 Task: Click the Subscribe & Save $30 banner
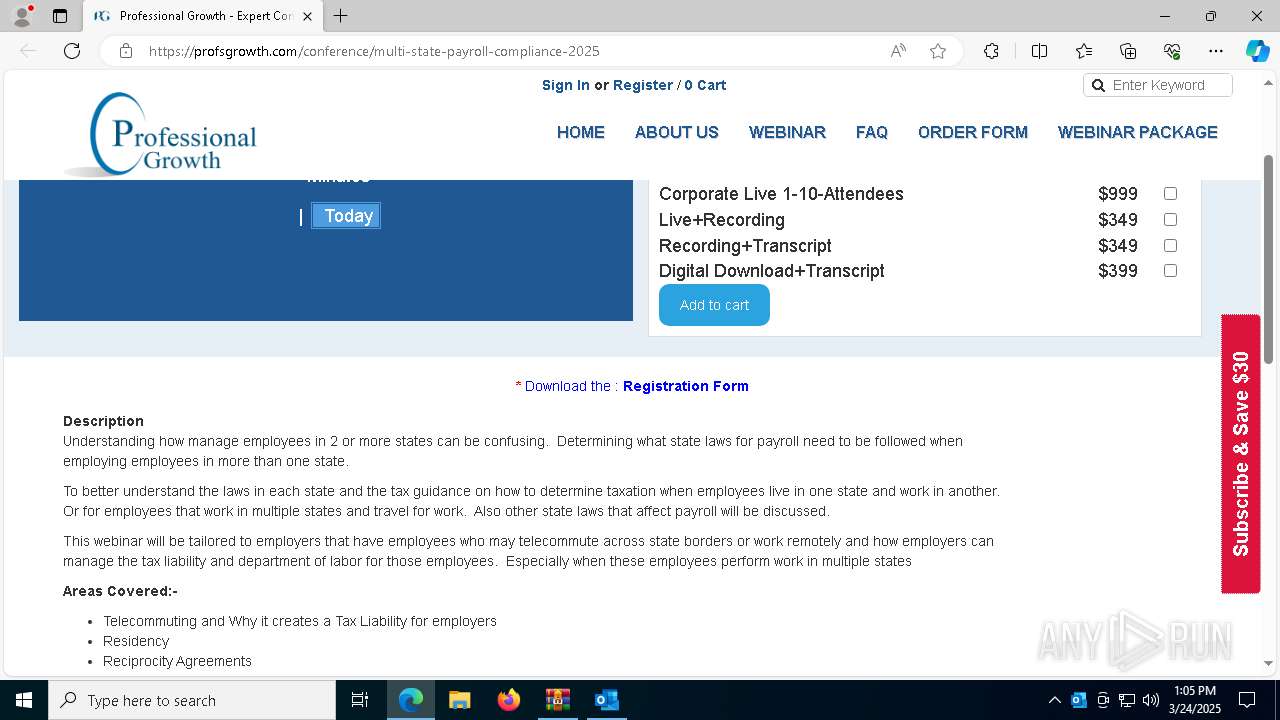[x=1241, y=454]
